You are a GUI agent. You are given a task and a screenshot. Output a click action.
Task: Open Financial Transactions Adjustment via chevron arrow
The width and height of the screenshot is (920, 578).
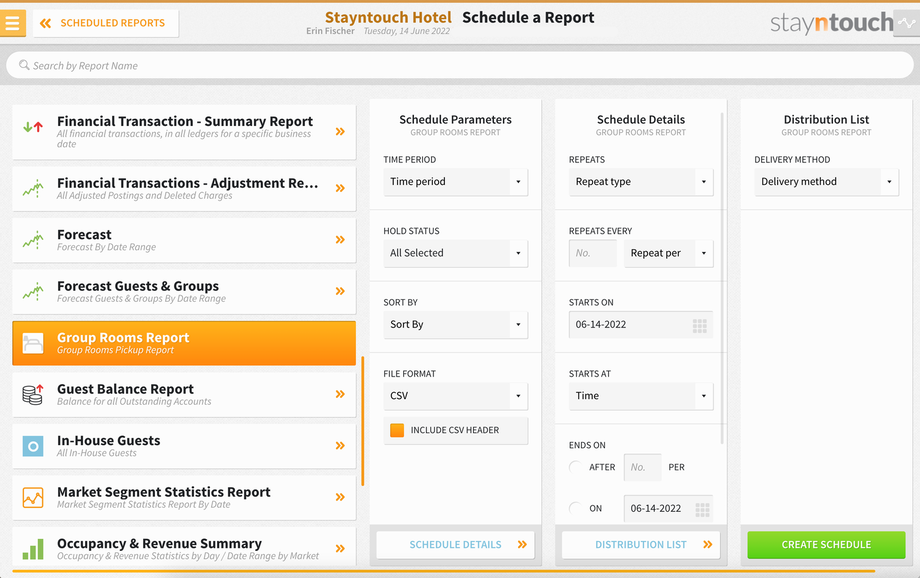pyautogui.click(x=340, y=188)
